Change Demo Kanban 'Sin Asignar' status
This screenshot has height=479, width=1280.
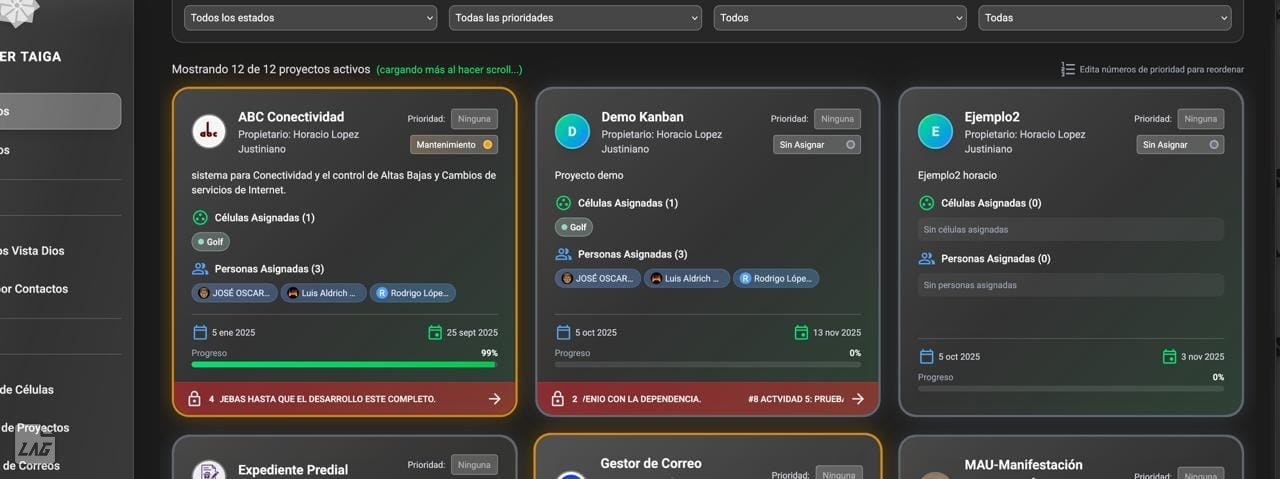(x=817, y=145)
